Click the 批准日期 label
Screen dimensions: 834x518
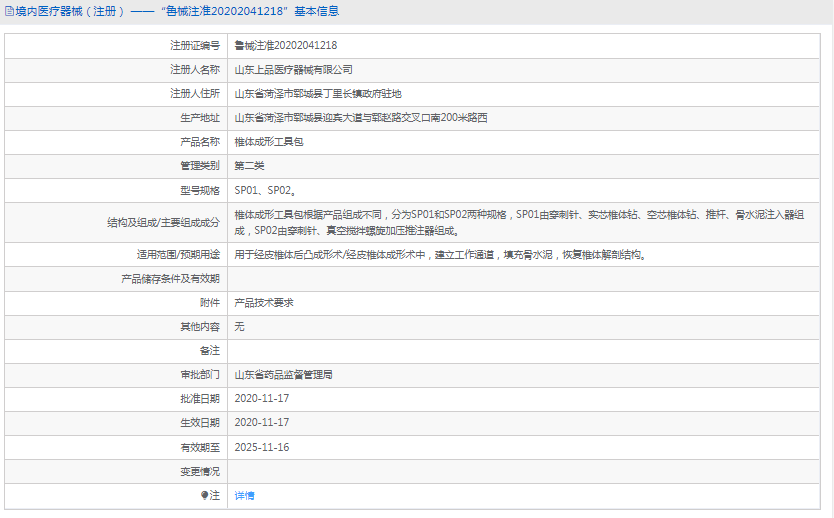point(199,399)
